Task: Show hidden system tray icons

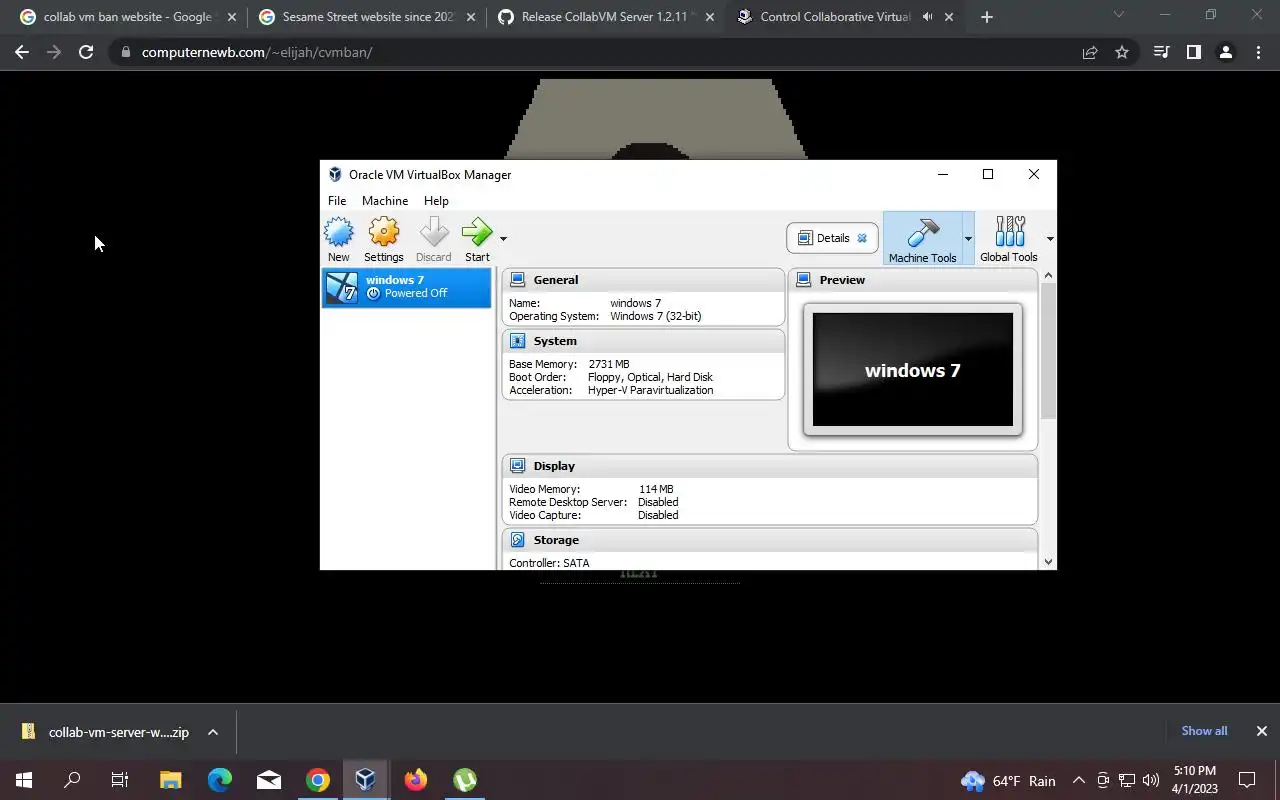Action: pos(1078,781)
